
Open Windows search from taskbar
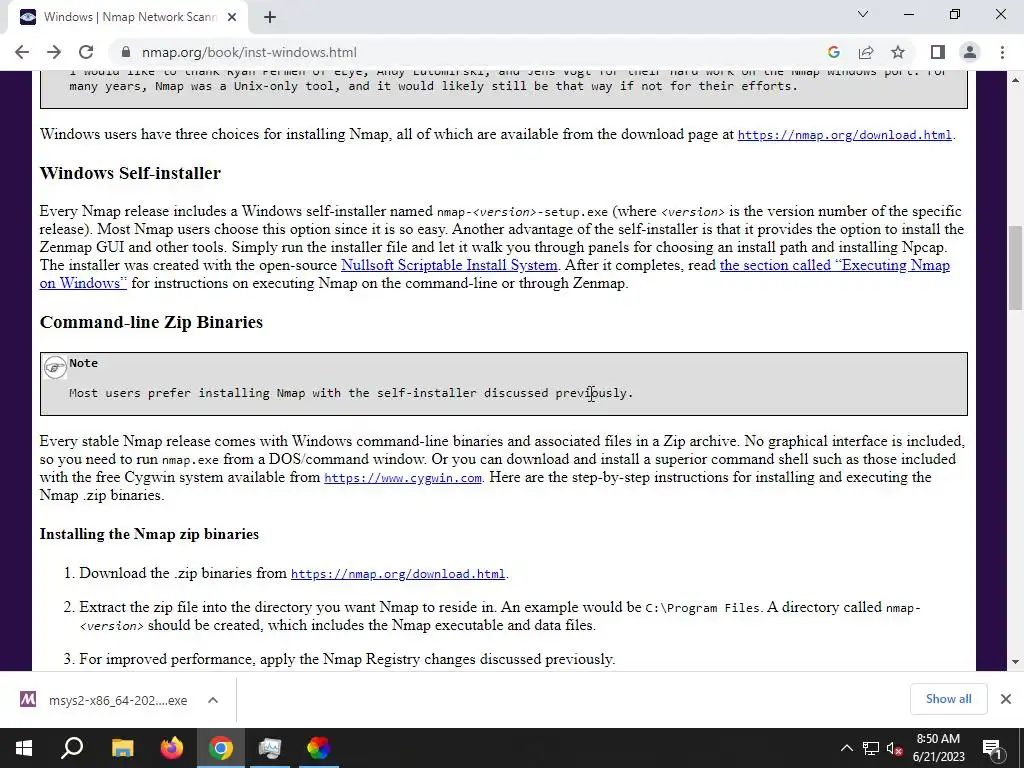72,748
